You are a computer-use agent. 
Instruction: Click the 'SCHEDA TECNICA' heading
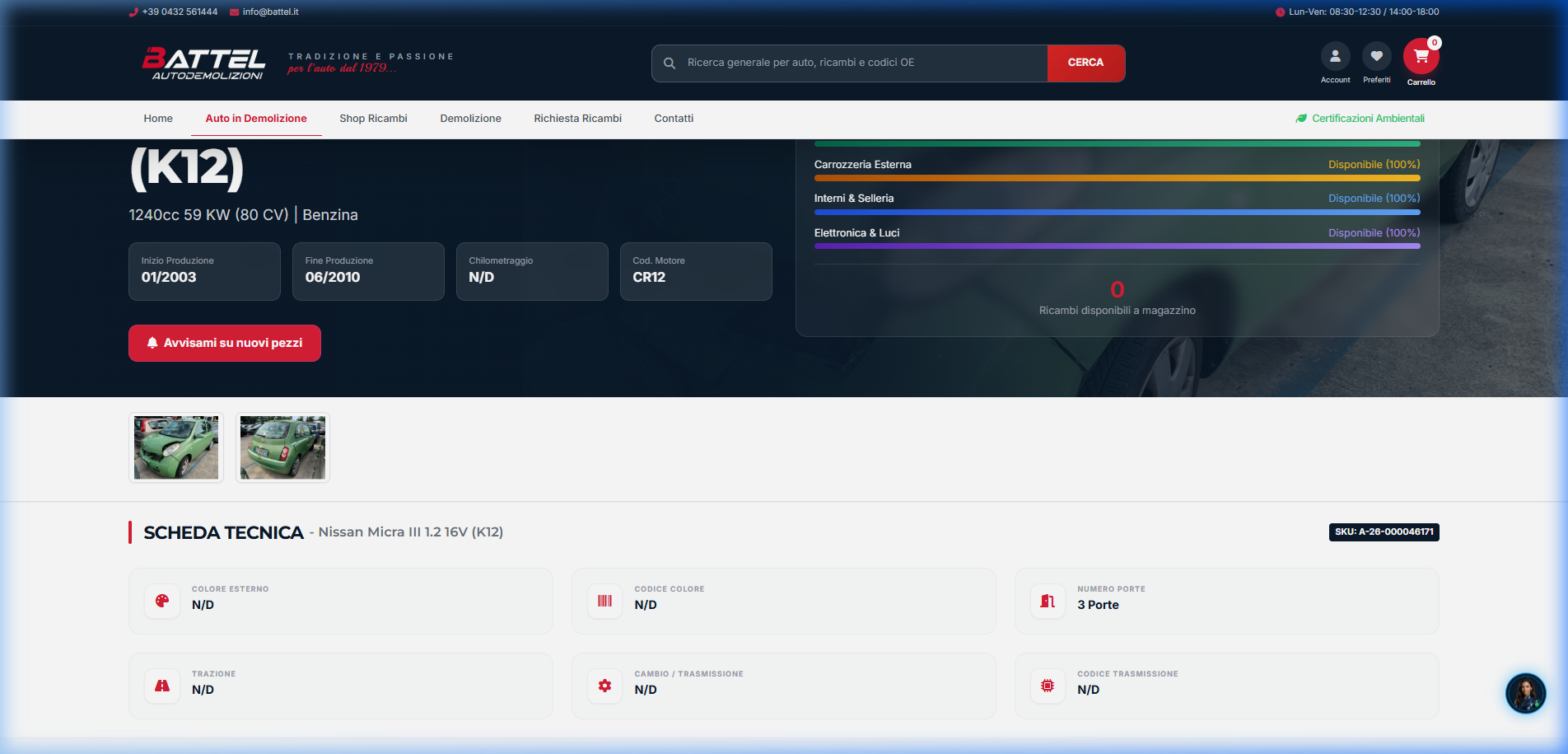[223, 533]
